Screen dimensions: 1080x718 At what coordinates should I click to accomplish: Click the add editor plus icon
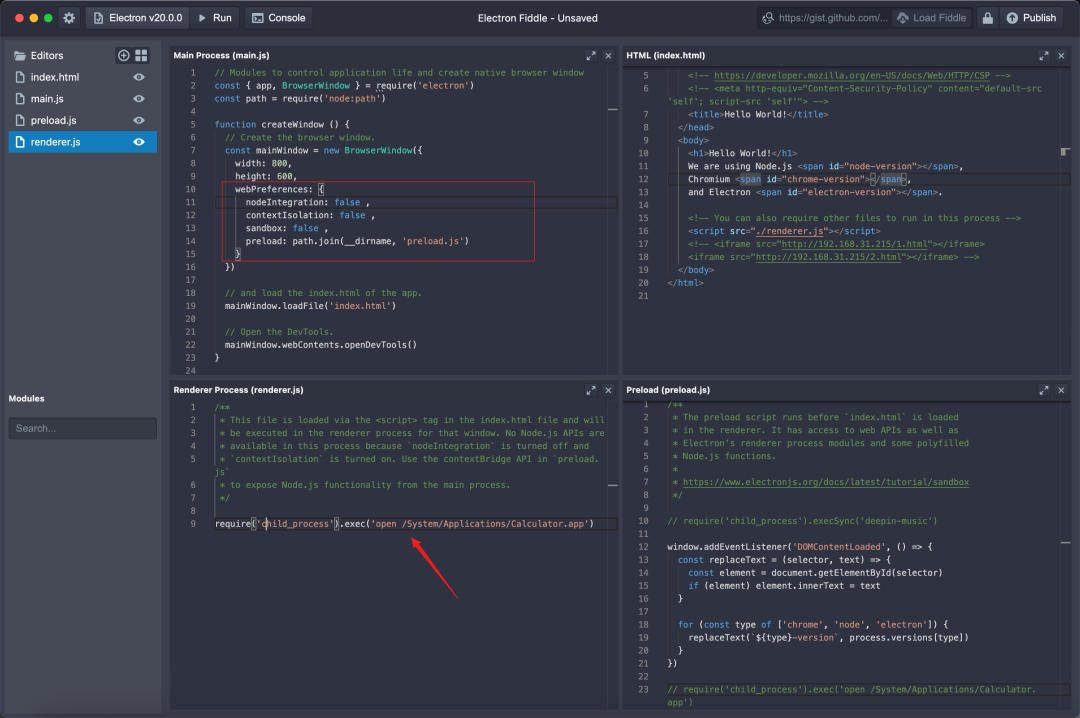pyautogui.click(x=123, y=55)
